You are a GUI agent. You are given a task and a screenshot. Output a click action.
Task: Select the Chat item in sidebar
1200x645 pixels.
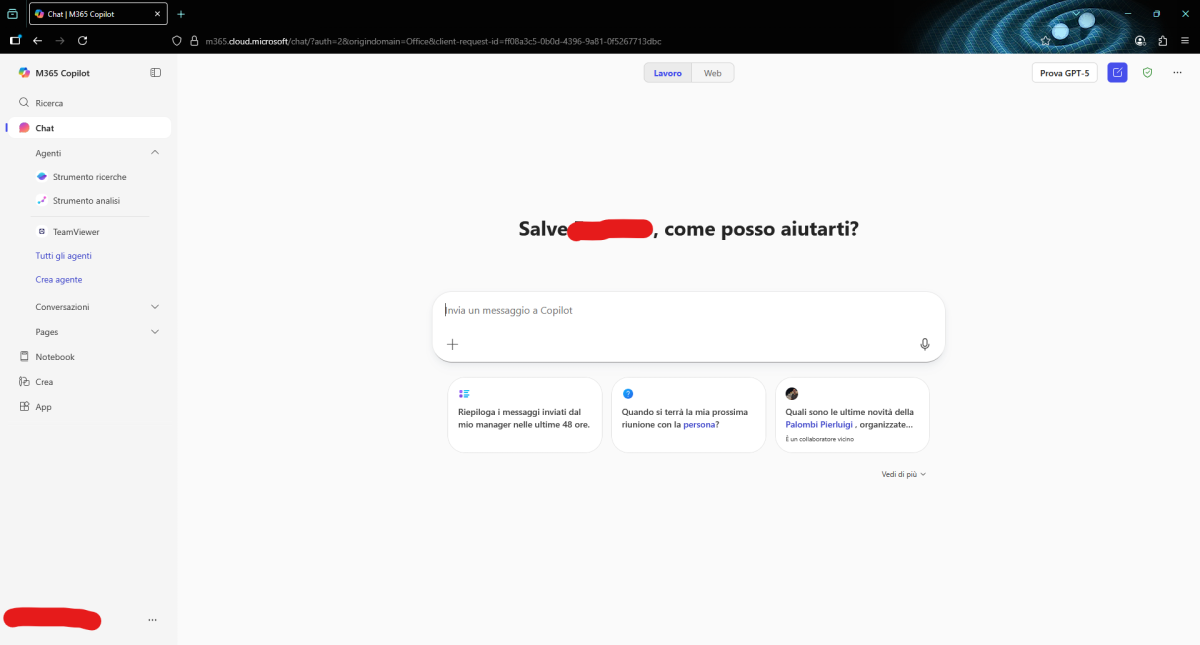coord(88,128)
